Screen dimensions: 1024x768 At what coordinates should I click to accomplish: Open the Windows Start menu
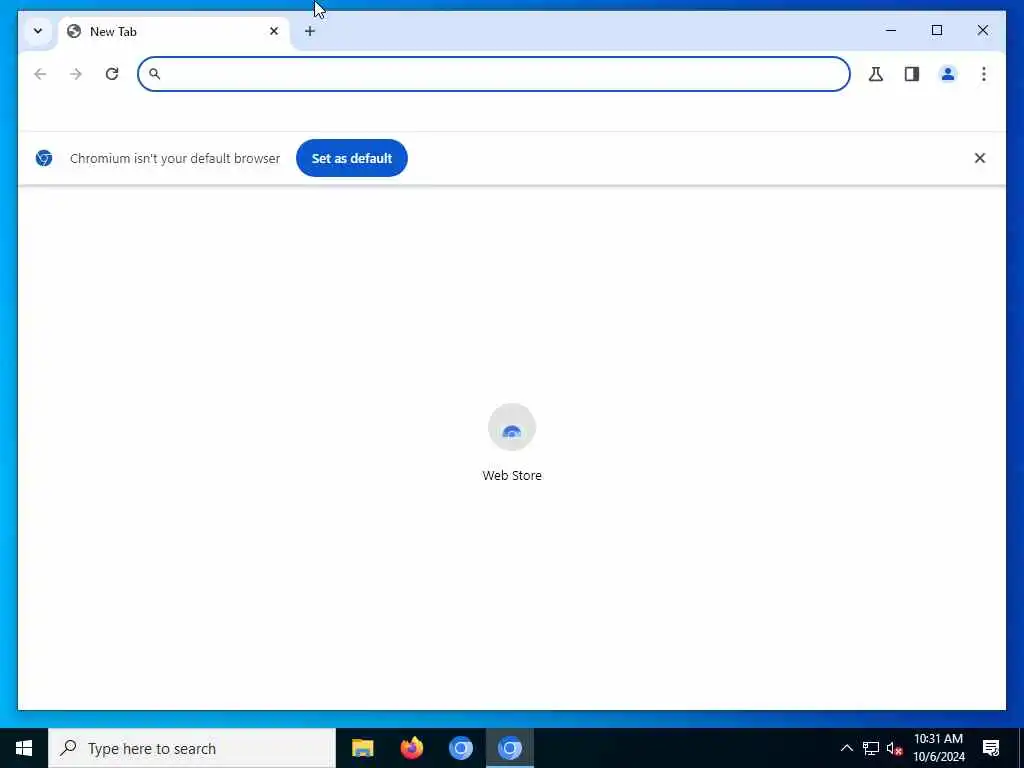click(x=24, y=748)
